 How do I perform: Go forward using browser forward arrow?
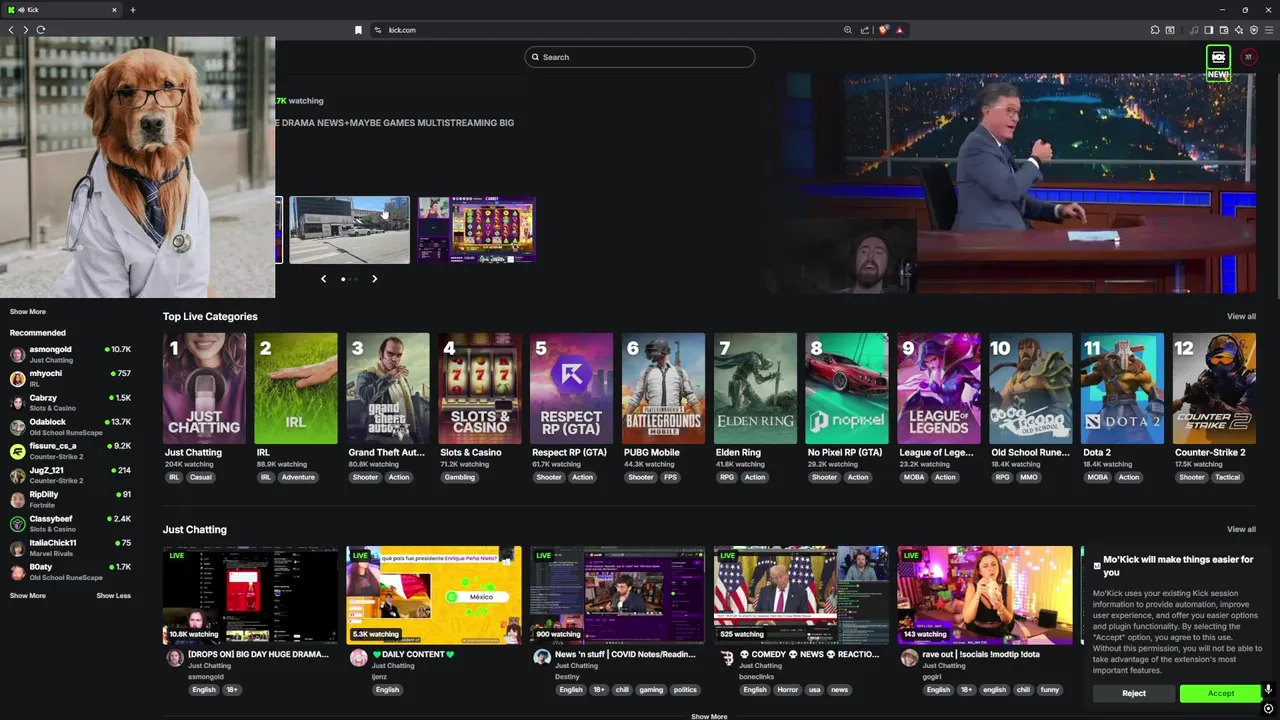coord(25,30)
